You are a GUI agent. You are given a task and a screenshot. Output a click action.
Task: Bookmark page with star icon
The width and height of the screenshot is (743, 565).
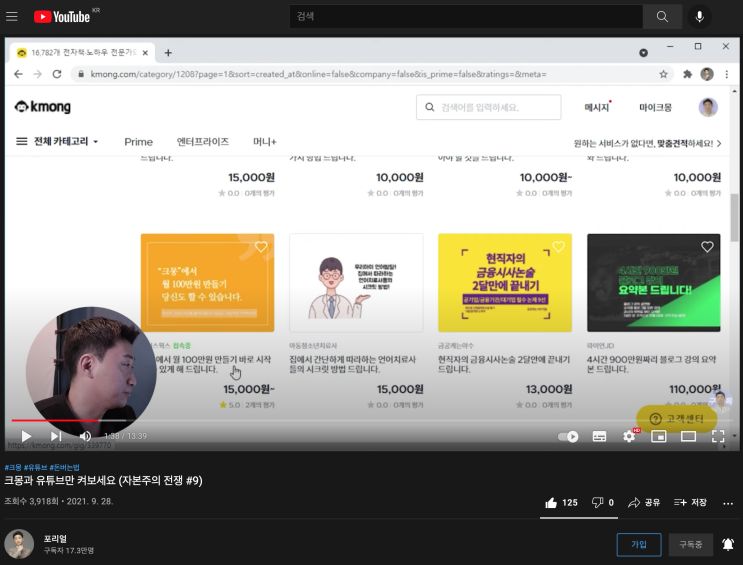[663, 74]
